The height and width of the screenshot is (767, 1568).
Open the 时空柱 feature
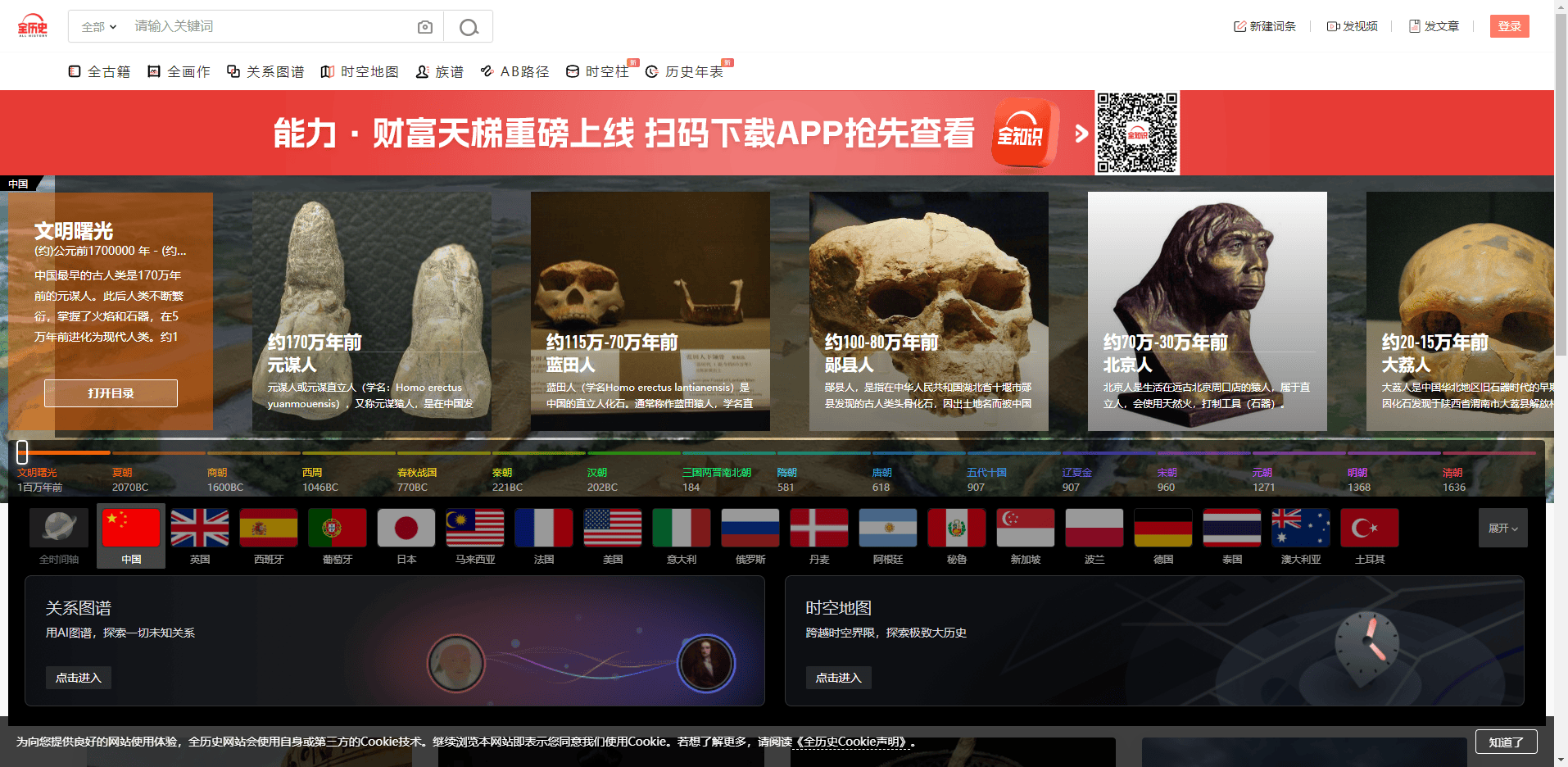(597, 71)
